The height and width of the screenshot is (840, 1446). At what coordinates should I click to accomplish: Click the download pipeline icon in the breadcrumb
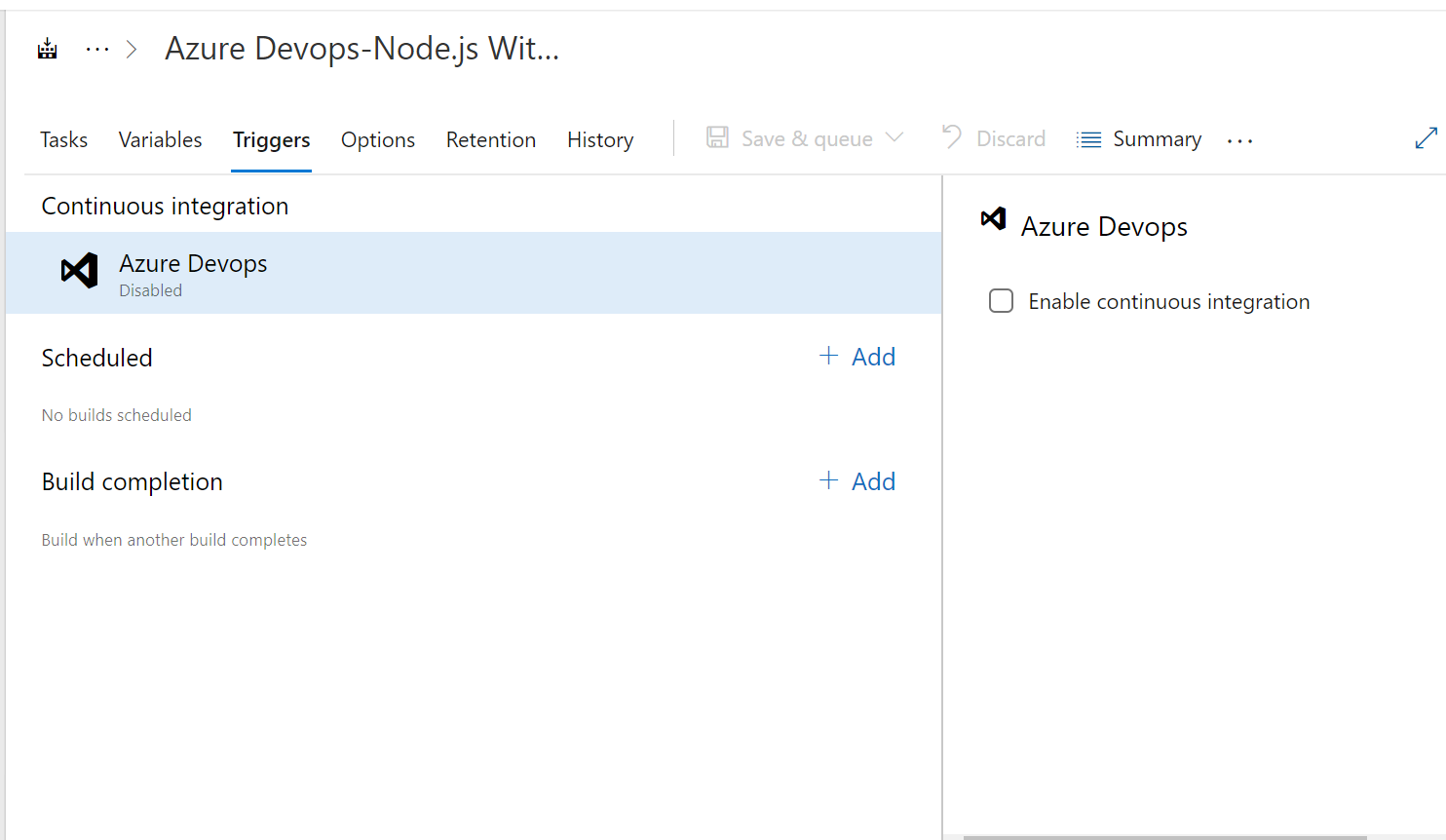coord(46,47)
